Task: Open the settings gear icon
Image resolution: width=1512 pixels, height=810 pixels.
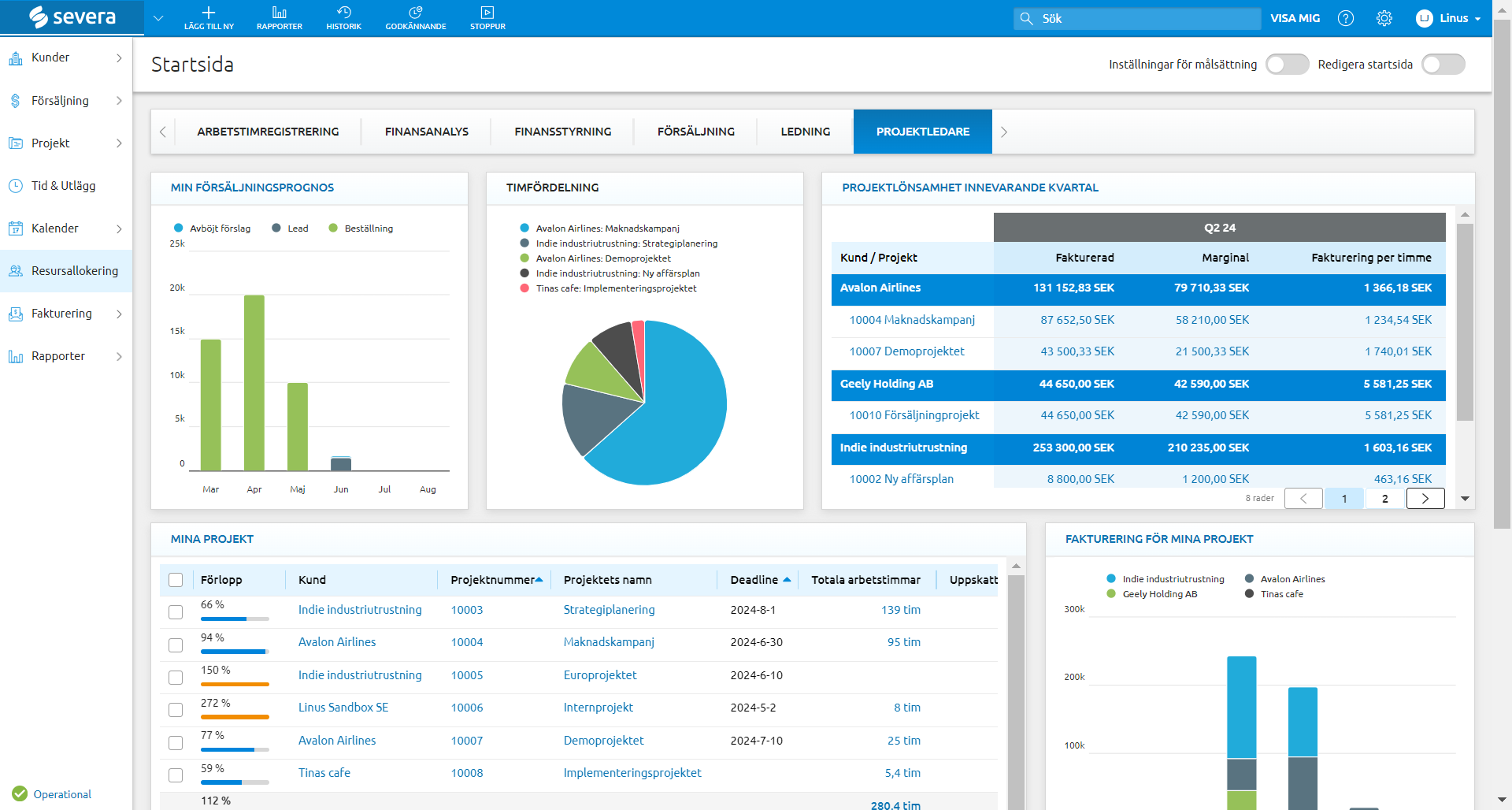Action: click(1384, 18)
